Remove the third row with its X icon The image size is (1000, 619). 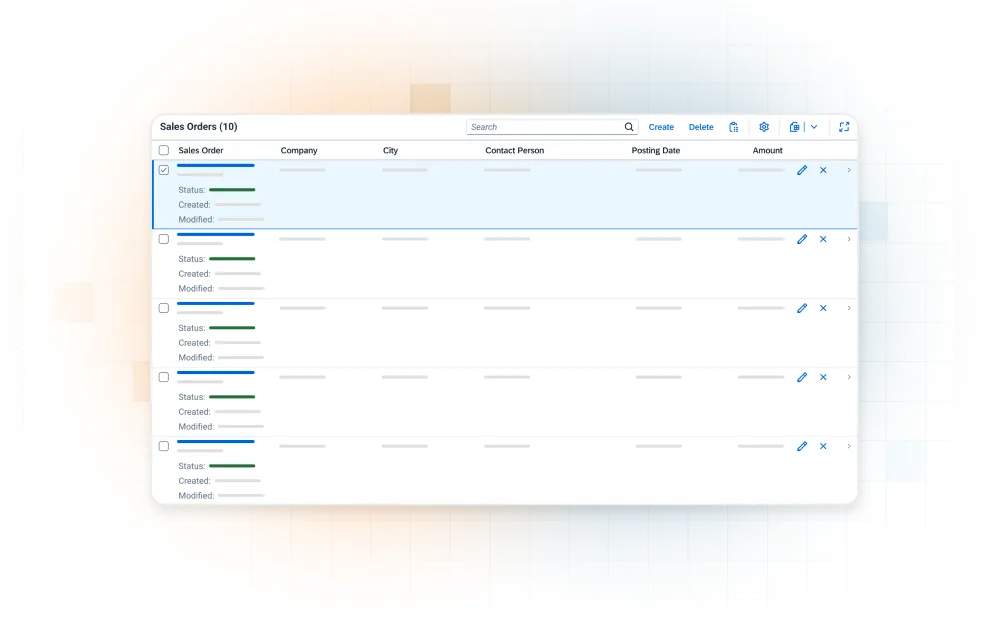coord(823,308)
